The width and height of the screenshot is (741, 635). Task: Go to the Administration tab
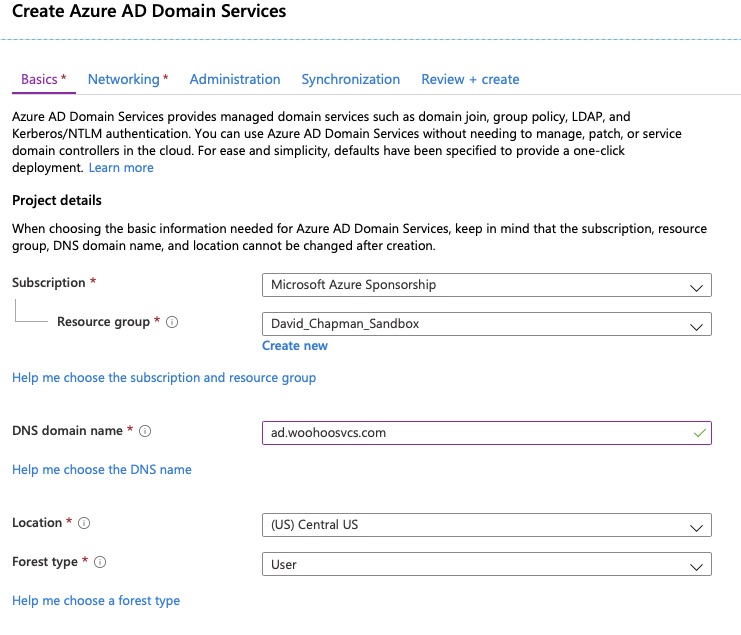click(x=235, y=79)
